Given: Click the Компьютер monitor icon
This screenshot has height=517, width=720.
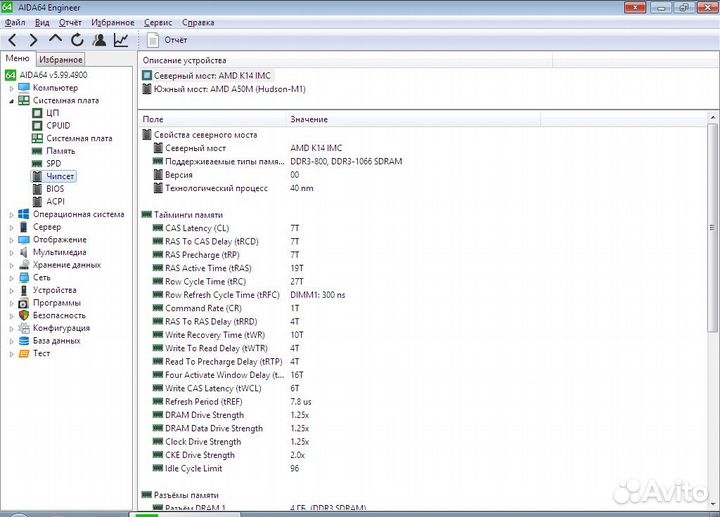Looking at the screenshot, I should (24, 88).
